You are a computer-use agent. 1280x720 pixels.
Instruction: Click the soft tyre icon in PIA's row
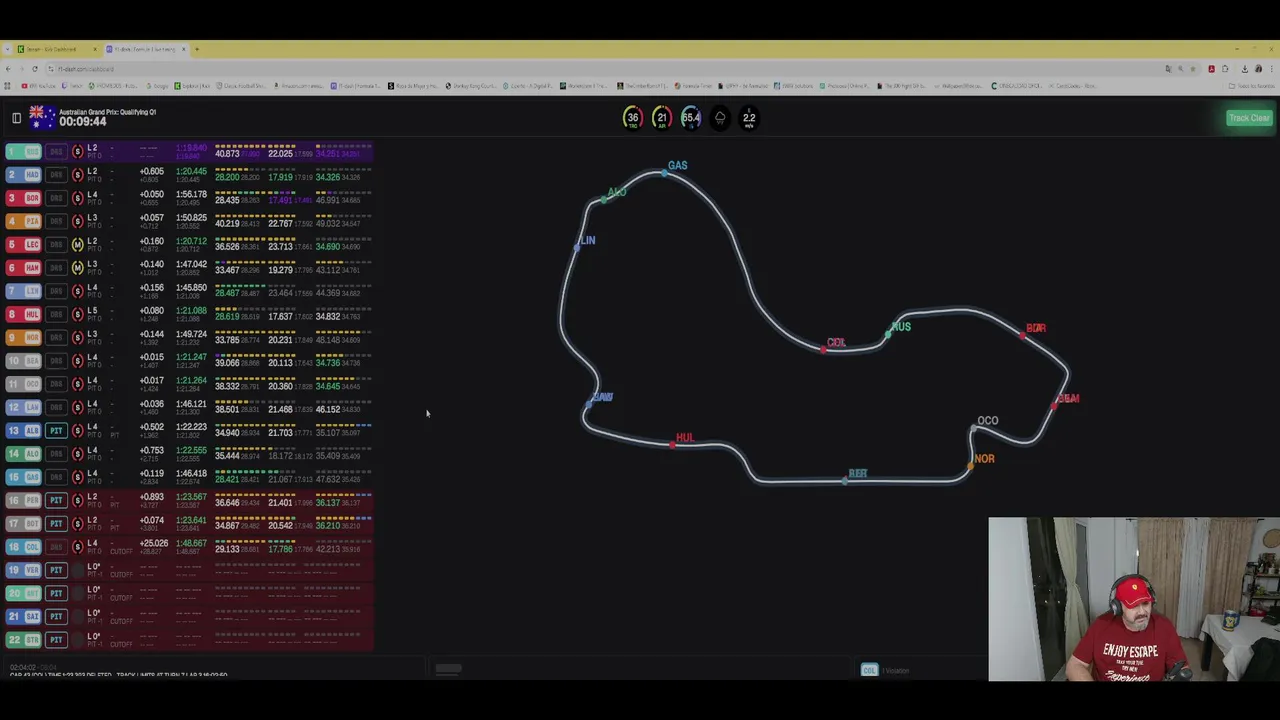(78, 221)
